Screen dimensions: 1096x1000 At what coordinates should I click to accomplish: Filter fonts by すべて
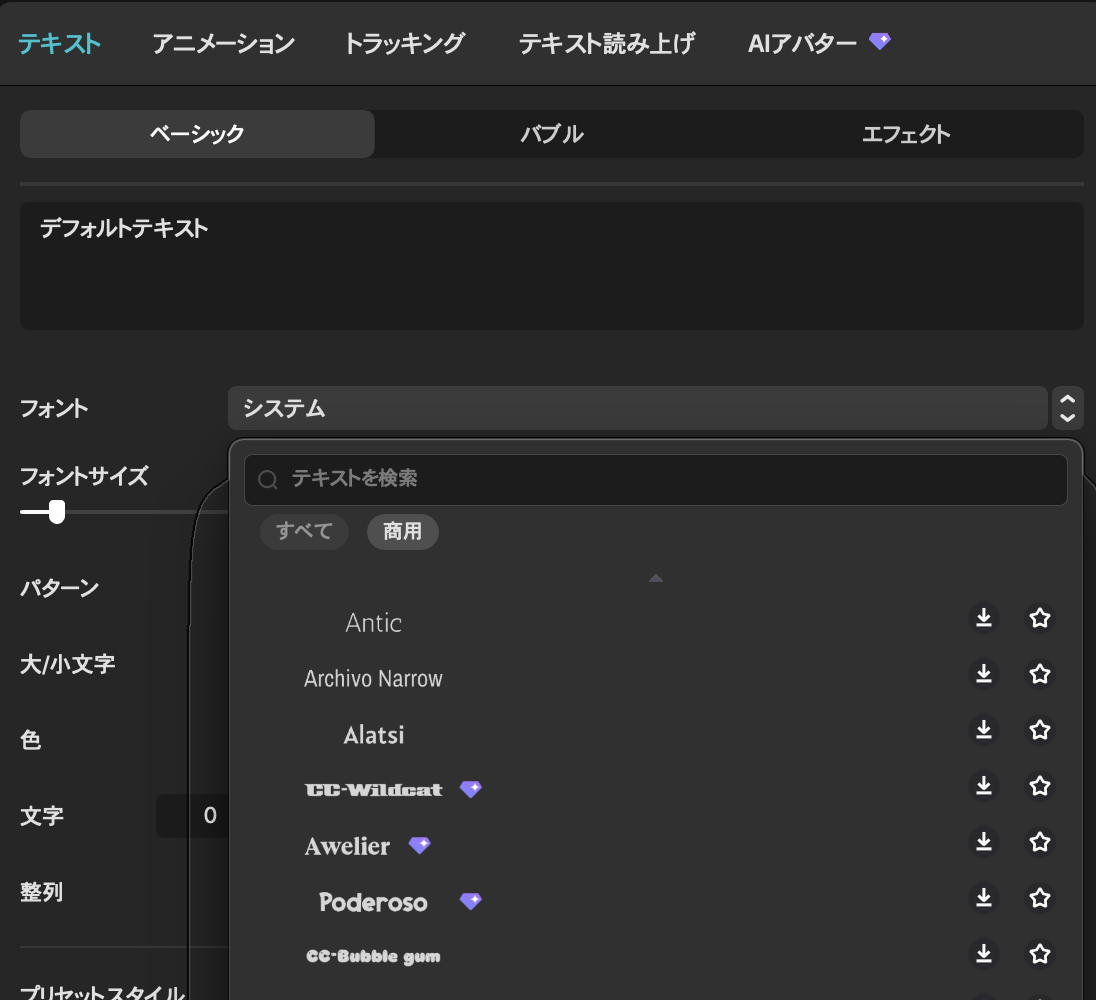304,532
